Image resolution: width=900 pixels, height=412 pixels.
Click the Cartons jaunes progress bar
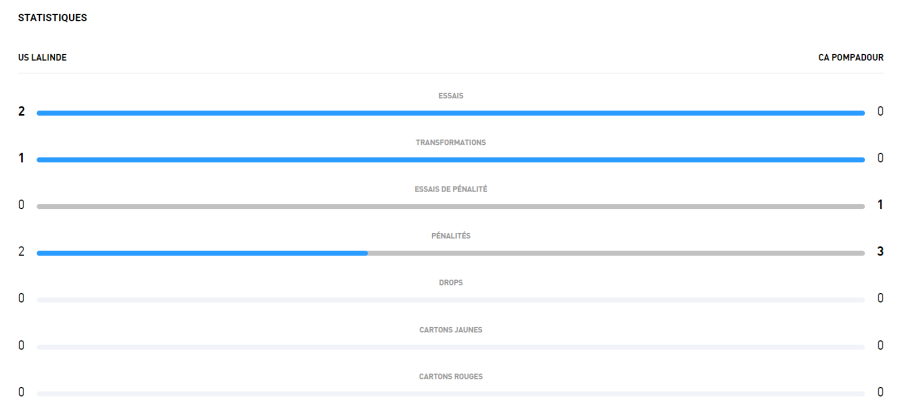coord(450,347)
